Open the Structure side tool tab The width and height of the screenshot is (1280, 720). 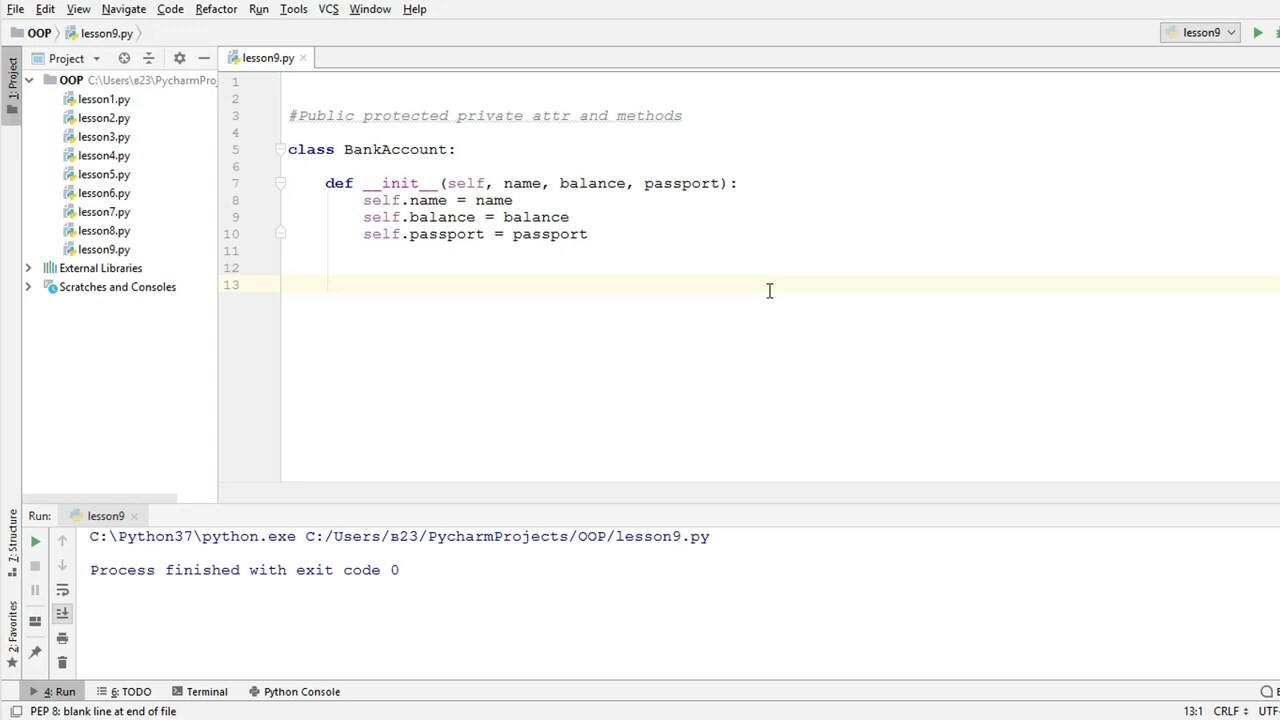[12, 544]
